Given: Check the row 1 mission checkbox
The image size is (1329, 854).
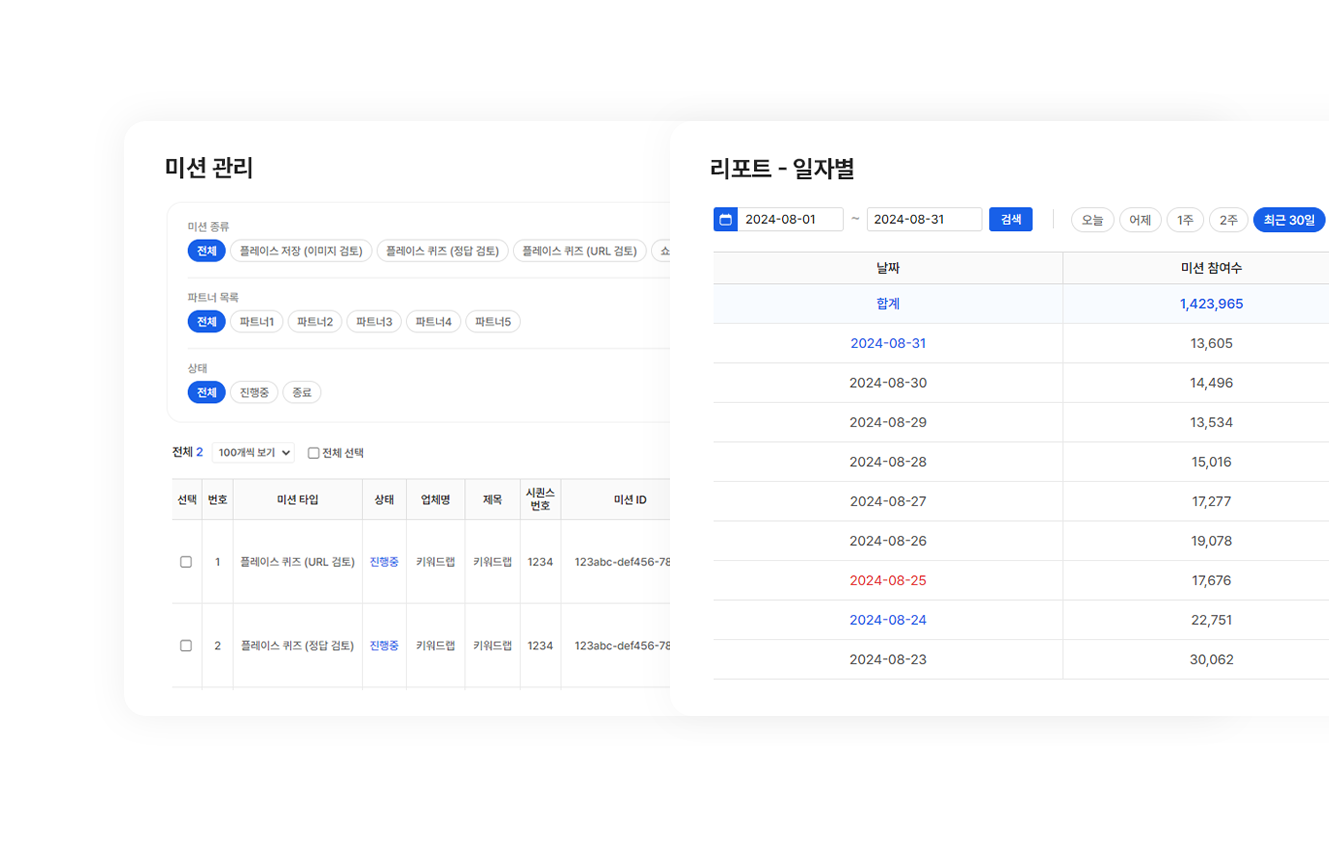Looking at the screenshot, I should coord(186,562).
